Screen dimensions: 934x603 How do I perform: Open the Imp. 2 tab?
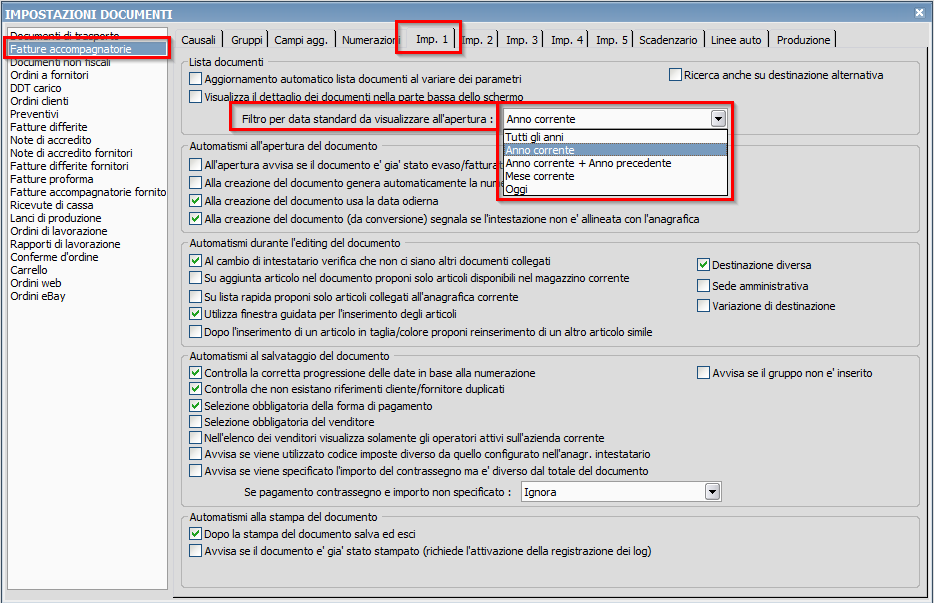[x=478, y=40]
